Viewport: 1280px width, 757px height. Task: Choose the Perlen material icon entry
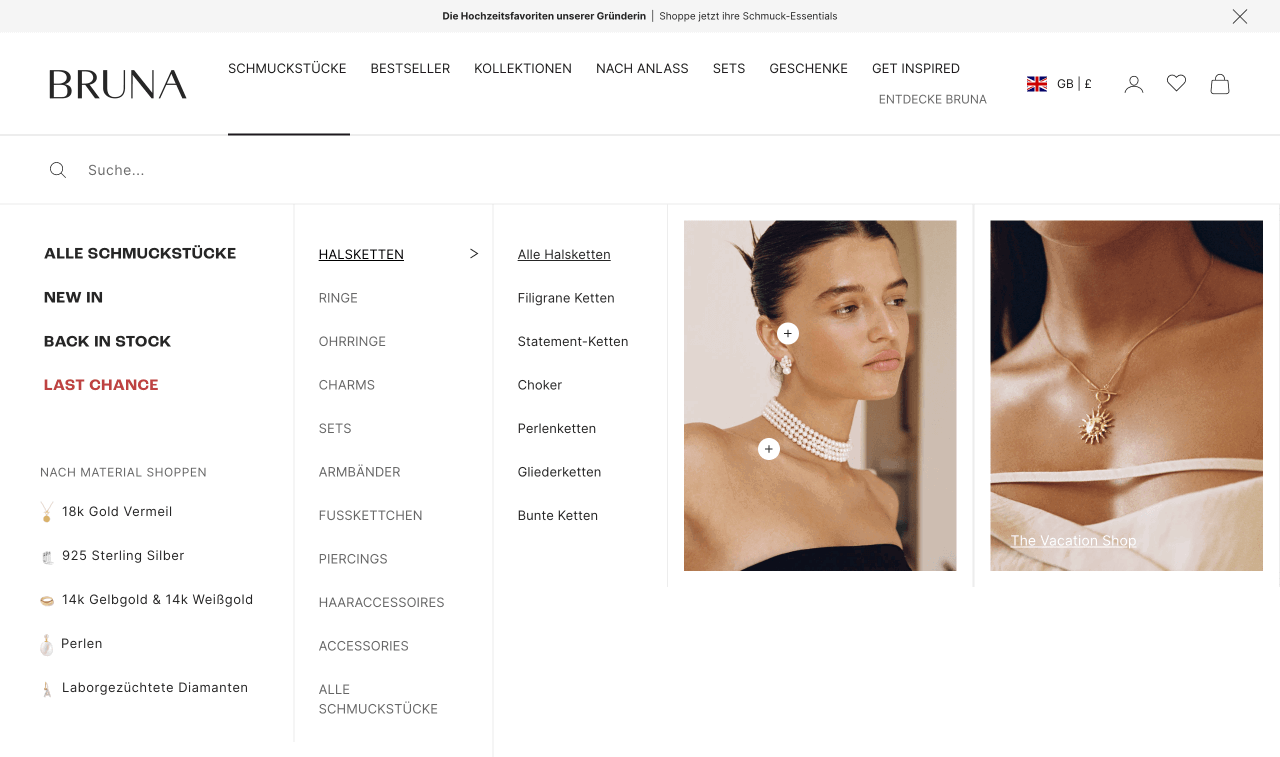click(x=47, y=644)
